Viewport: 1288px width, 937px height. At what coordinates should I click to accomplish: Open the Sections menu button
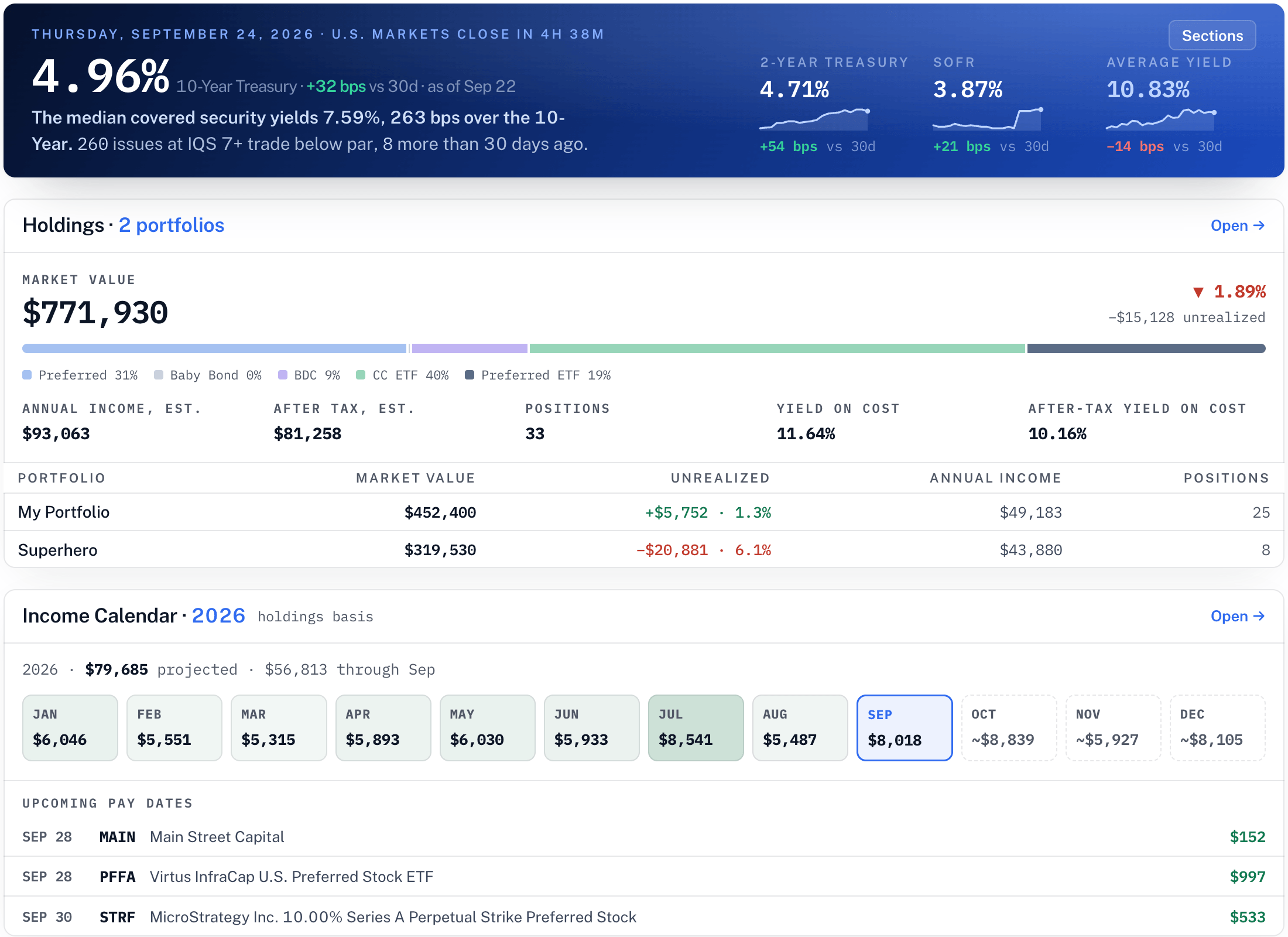point(1212,36)
